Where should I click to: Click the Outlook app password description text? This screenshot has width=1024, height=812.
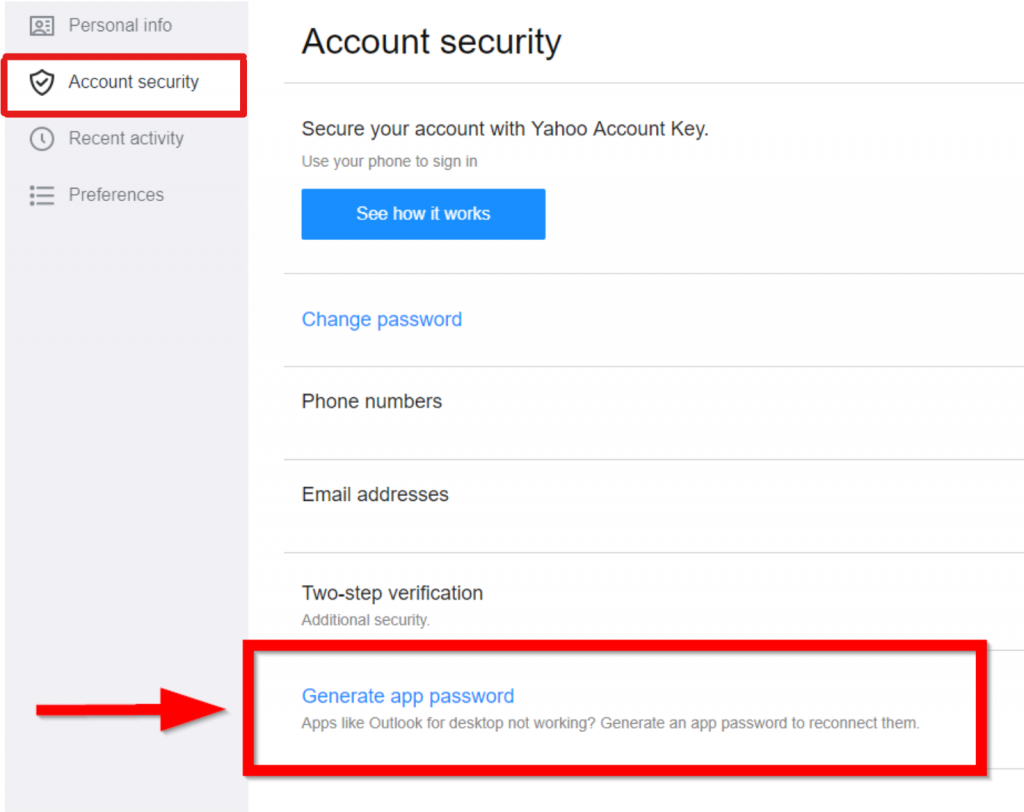pos(610,723)
